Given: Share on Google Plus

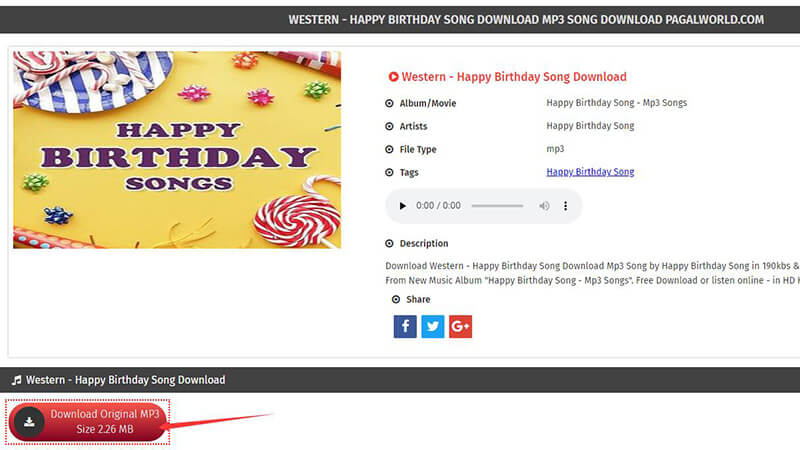Looking at the screenshot, I should point(460,327).
